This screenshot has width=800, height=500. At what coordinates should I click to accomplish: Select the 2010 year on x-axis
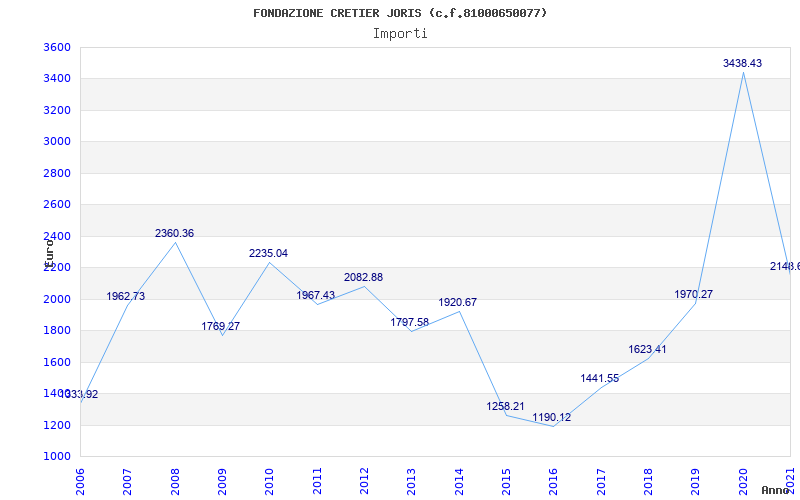pyautogui.click(x=270, y=479)
